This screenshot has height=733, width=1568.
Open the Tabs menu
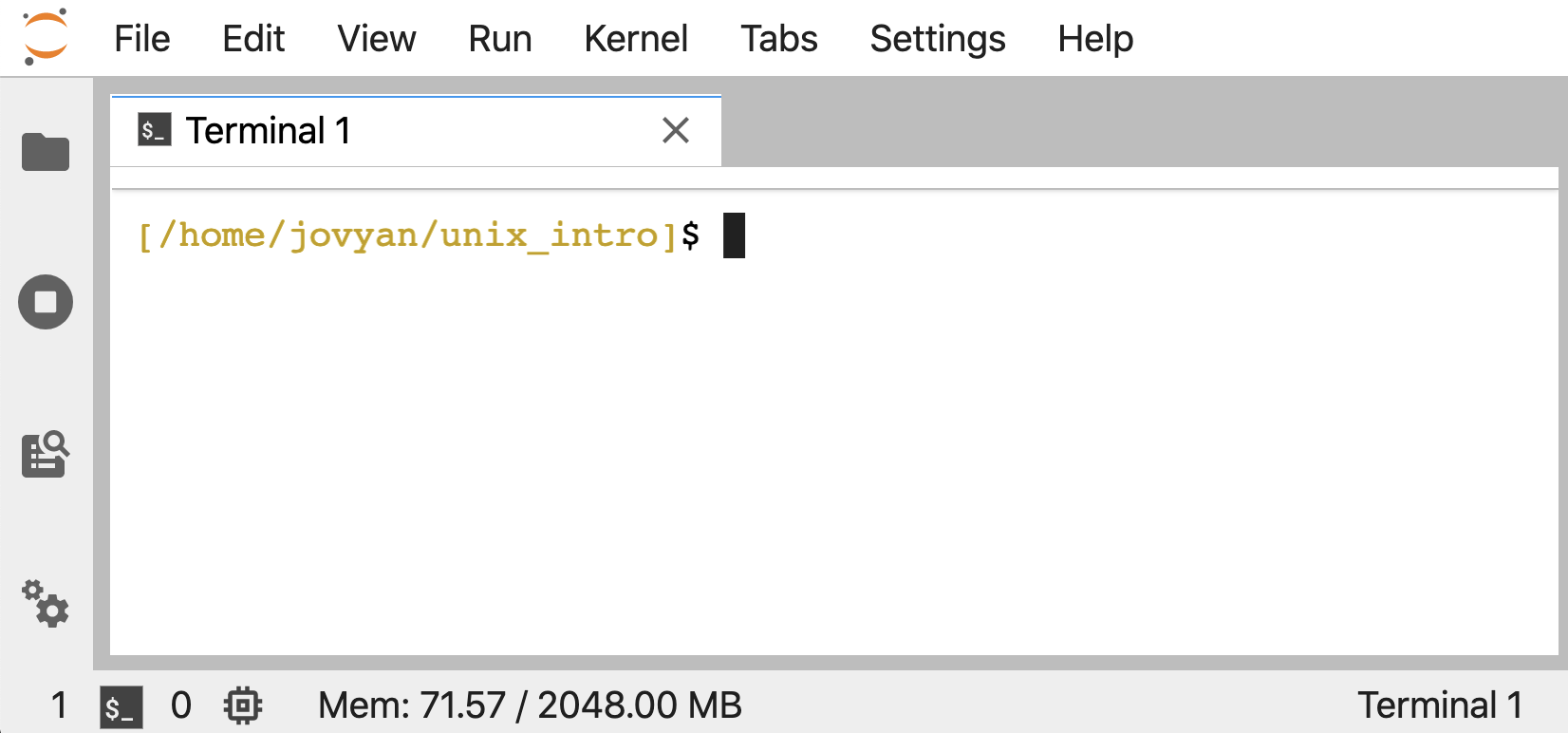(779, 39)
